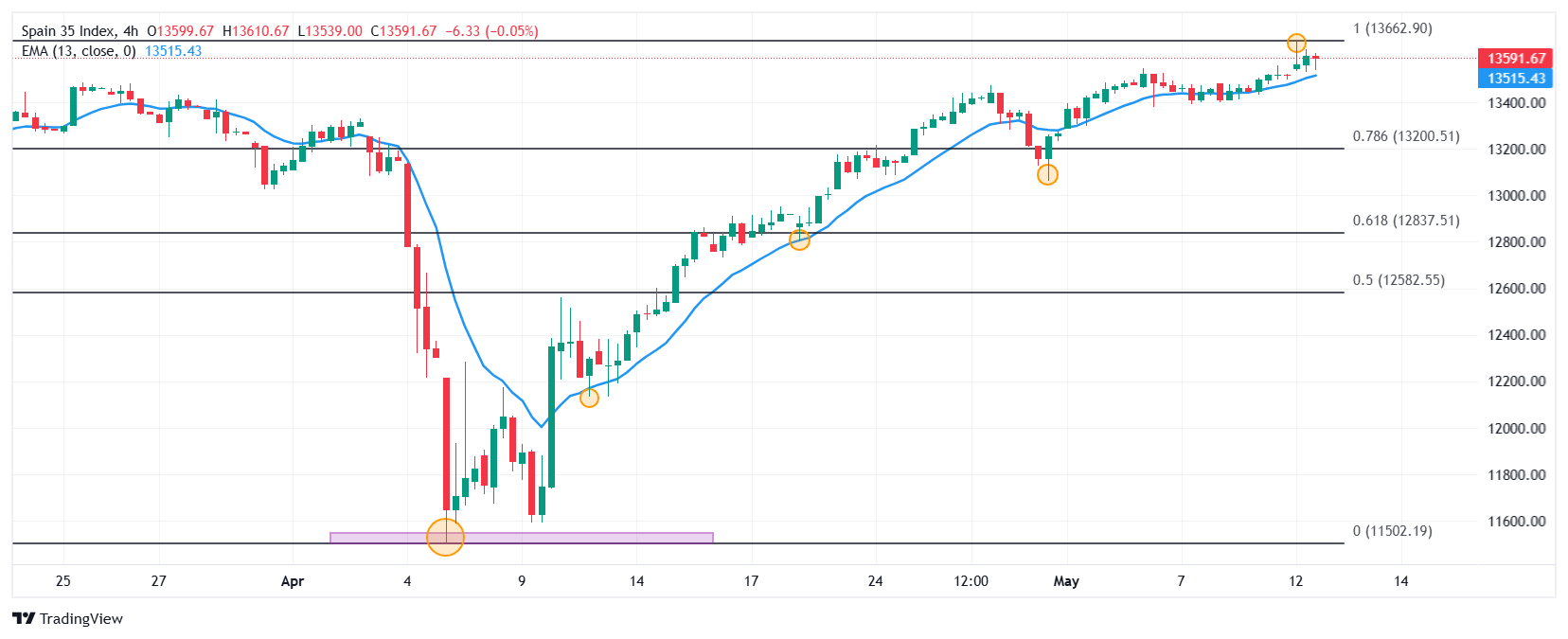Click the 1 (13662.90) Fibonacci label
The height and width of the screenshot is (639, 1568).
tap(1392, 28)
